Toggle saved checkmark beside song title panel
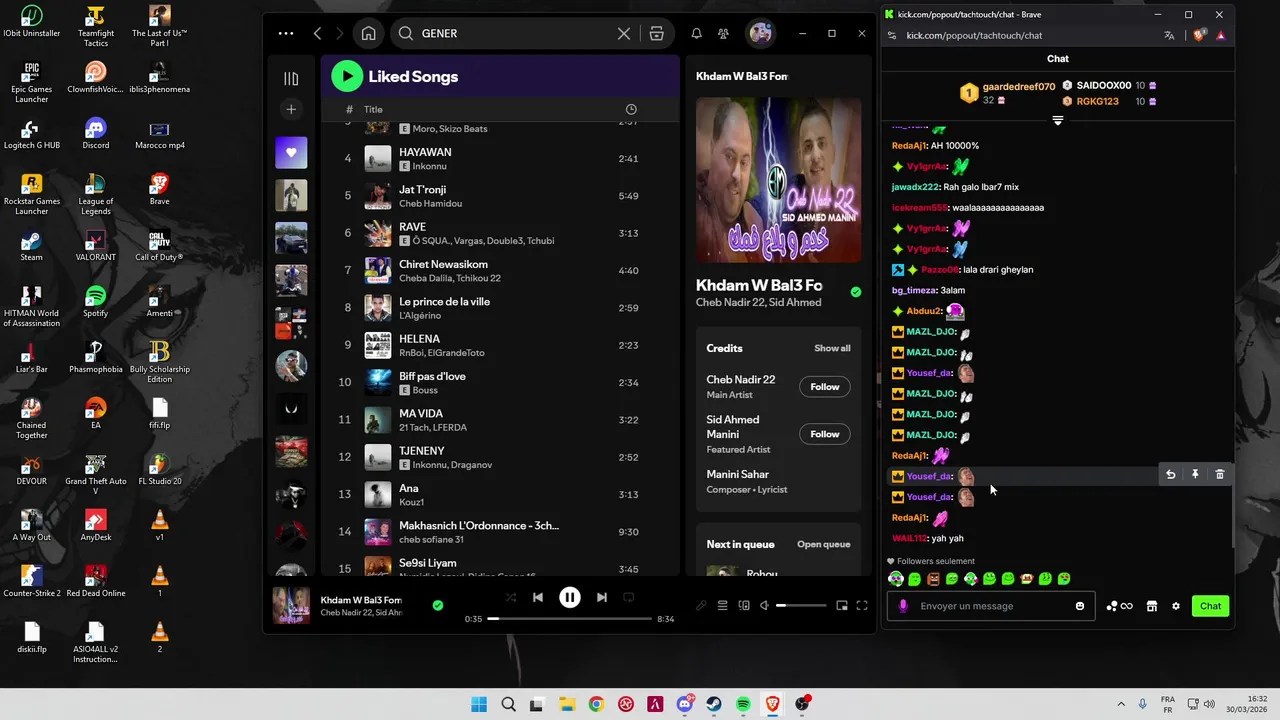 click(855, 292)
